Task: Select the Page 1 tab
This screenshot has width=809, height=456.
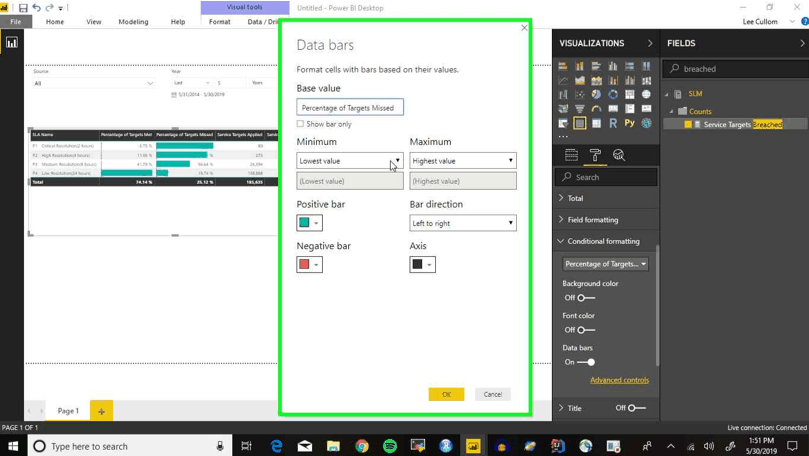Action: [x=68, y=411]
